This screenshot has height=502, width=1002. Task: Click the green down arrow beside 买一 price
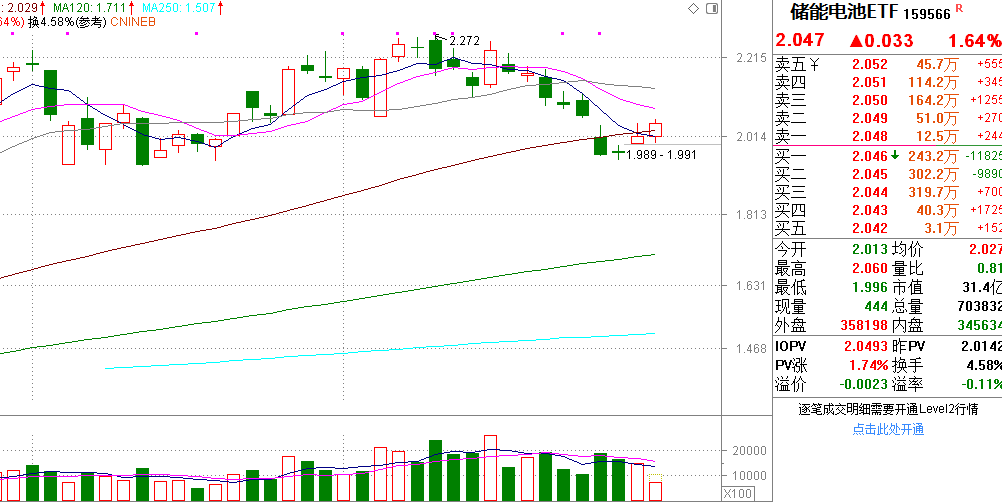[895, 155]
